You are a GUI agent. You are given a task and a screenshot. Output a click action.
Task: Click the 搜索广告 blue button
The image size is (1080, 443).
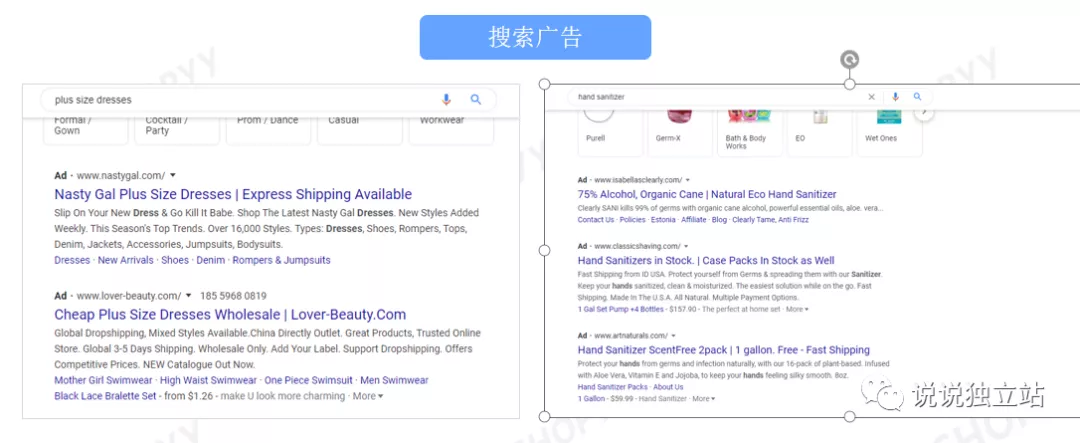coord(535,37)
